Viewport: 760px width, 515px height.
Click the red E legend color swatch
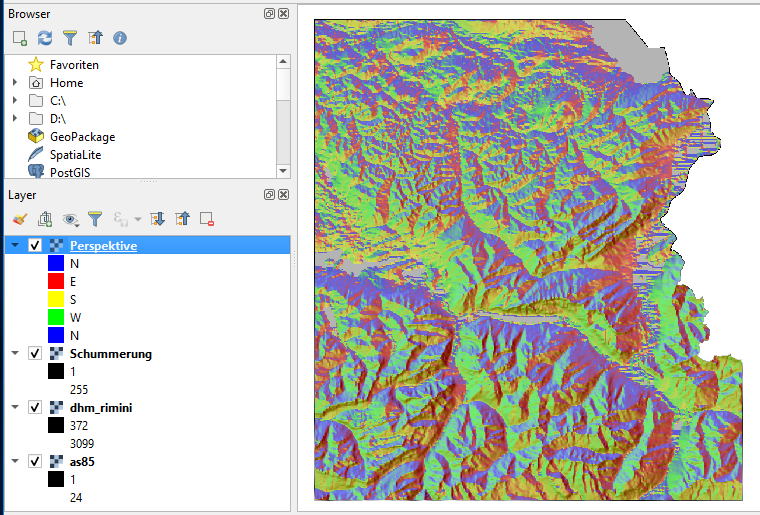point(56,282)
